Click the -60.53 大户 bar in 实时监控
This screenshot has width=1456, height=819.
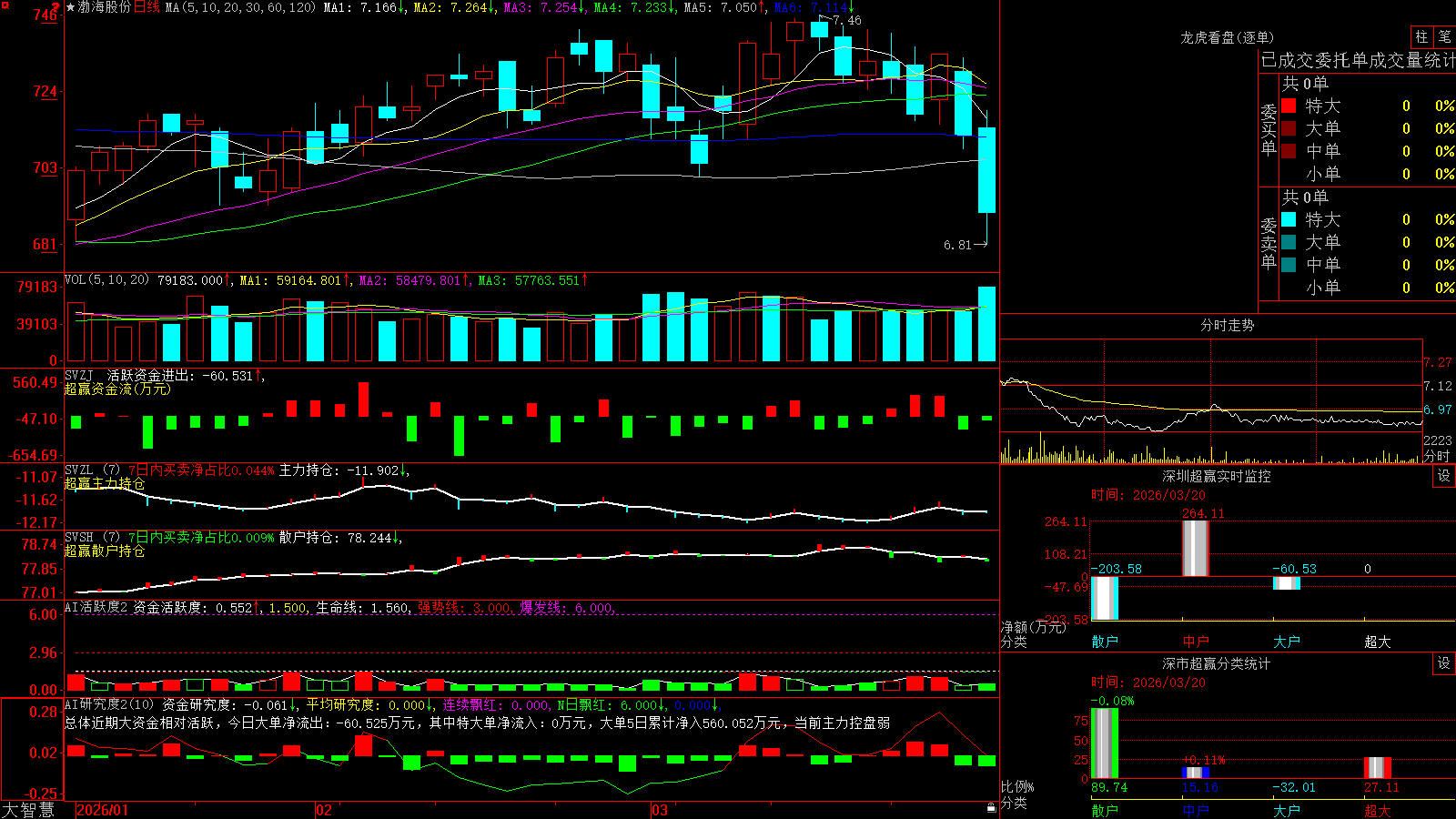1287,583
